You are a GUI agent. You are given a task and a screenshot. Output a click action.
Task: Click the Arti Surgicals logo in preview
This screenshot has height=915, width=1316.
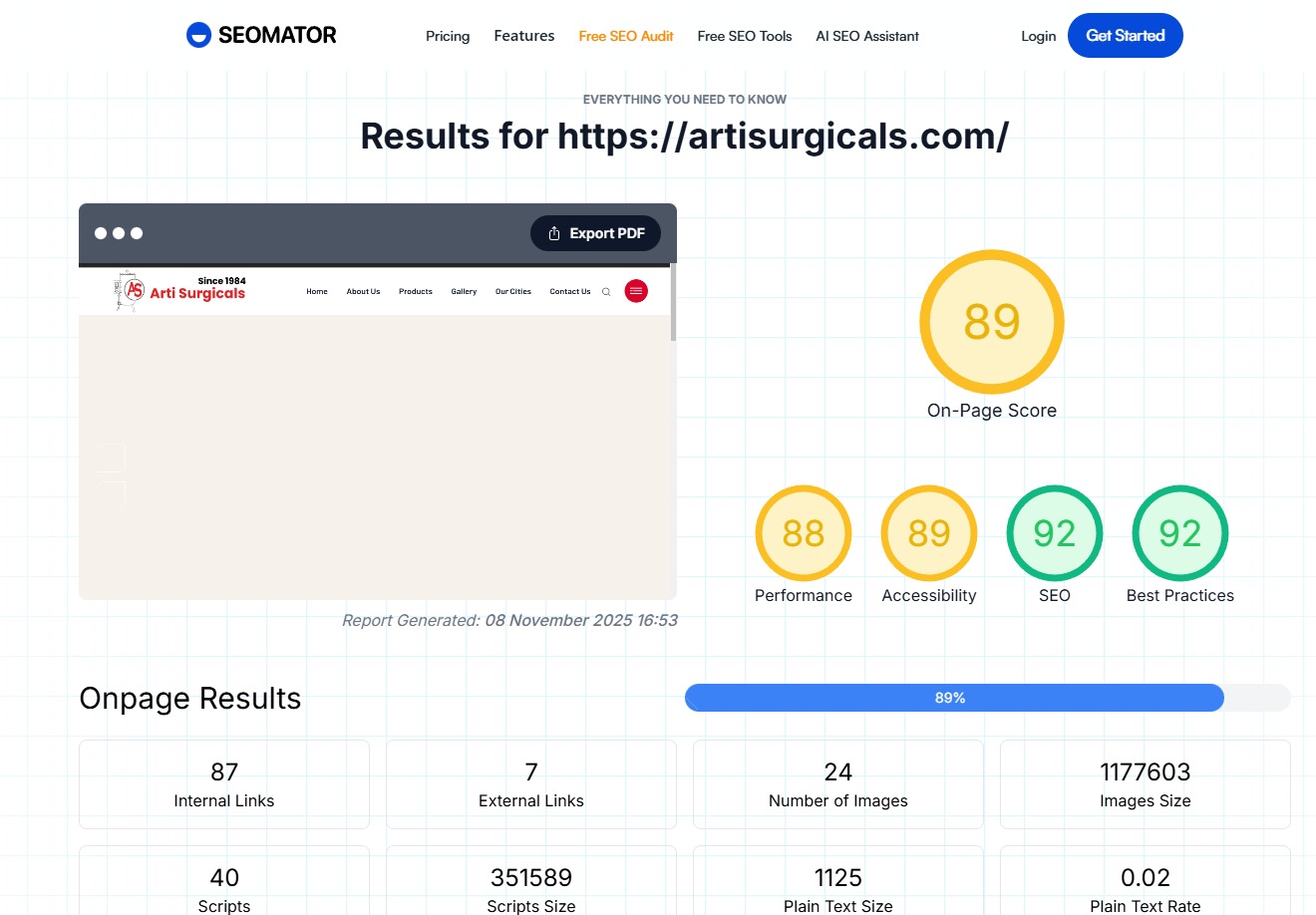pos(180,290)
